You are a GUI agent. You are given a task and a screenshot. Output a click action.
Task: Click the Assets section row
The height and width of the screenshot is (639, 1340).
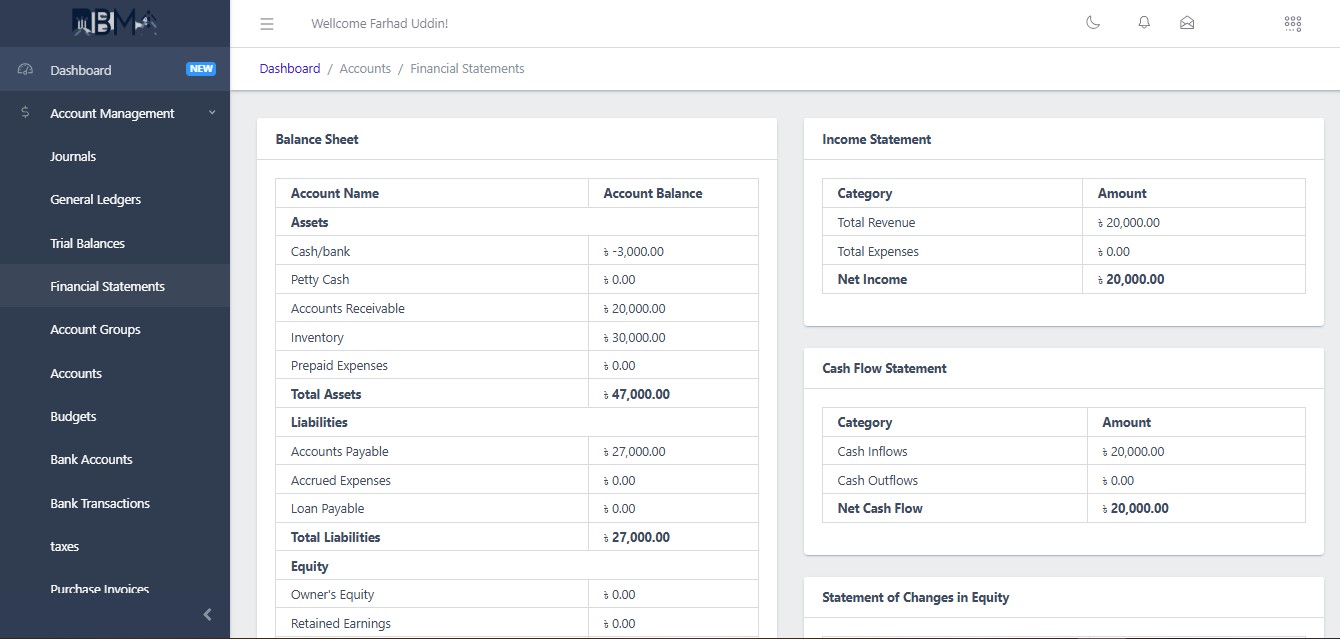pos(517,222)
